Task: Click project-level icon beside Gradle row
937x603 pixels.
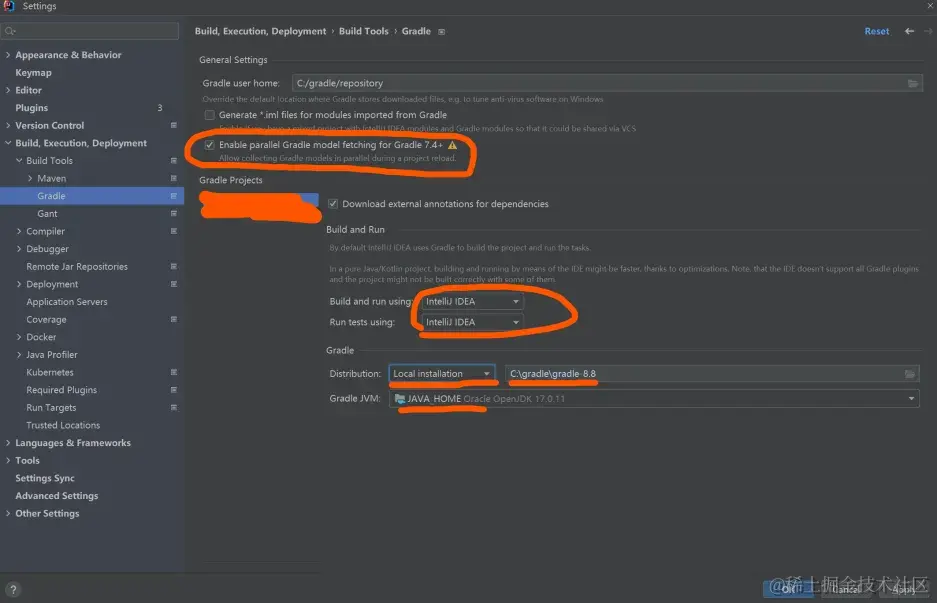Action: 173,195
